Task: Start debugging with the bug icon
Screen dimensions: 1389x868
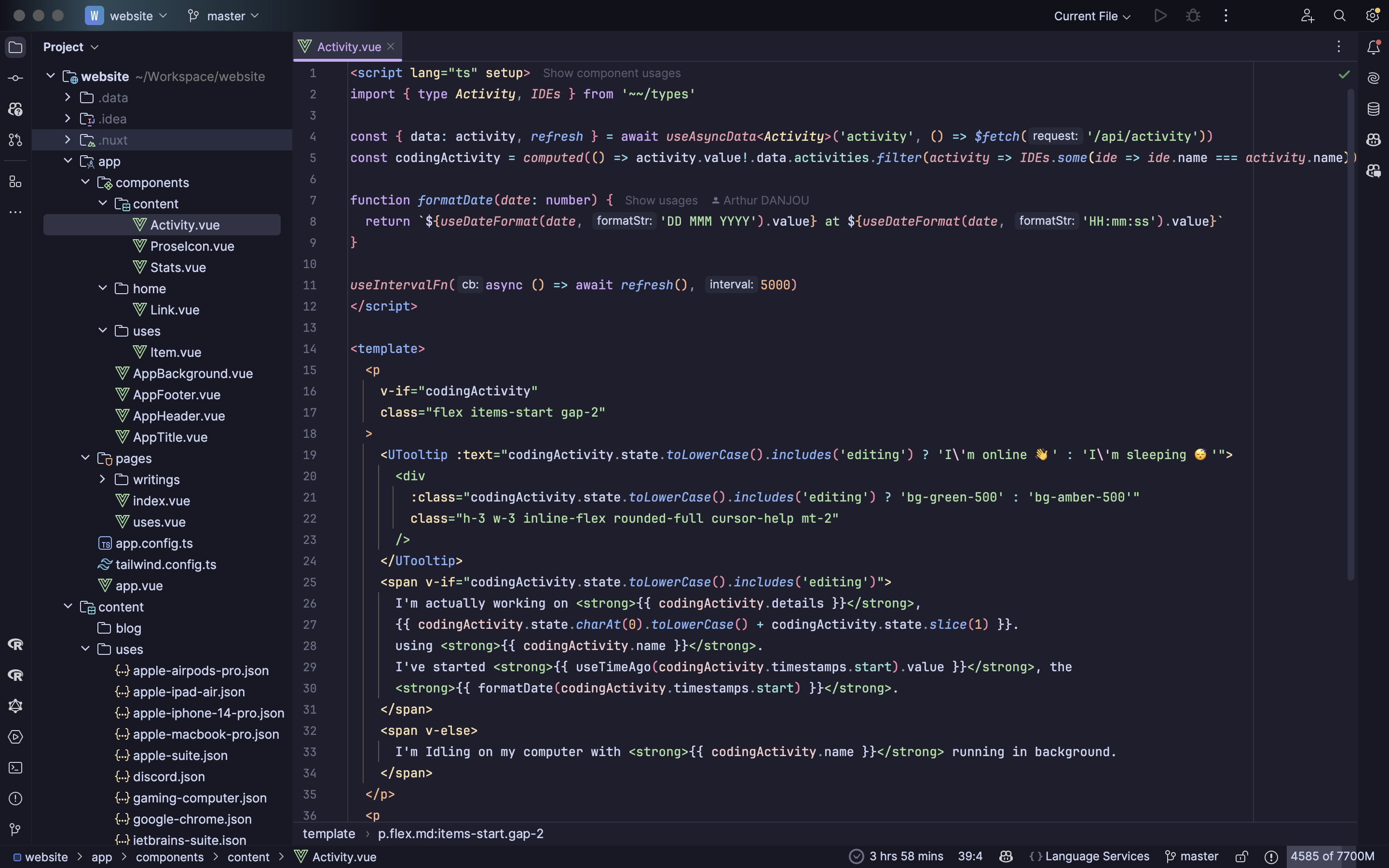Action: coord(1193,15)
